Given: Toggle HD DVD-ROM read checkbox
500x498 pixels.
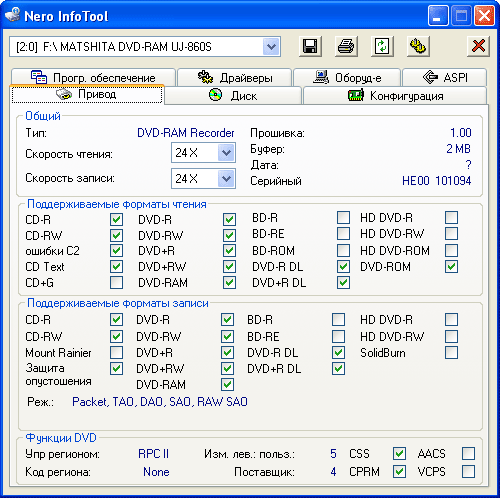Looking at the screenshot, I should point(451,251).
